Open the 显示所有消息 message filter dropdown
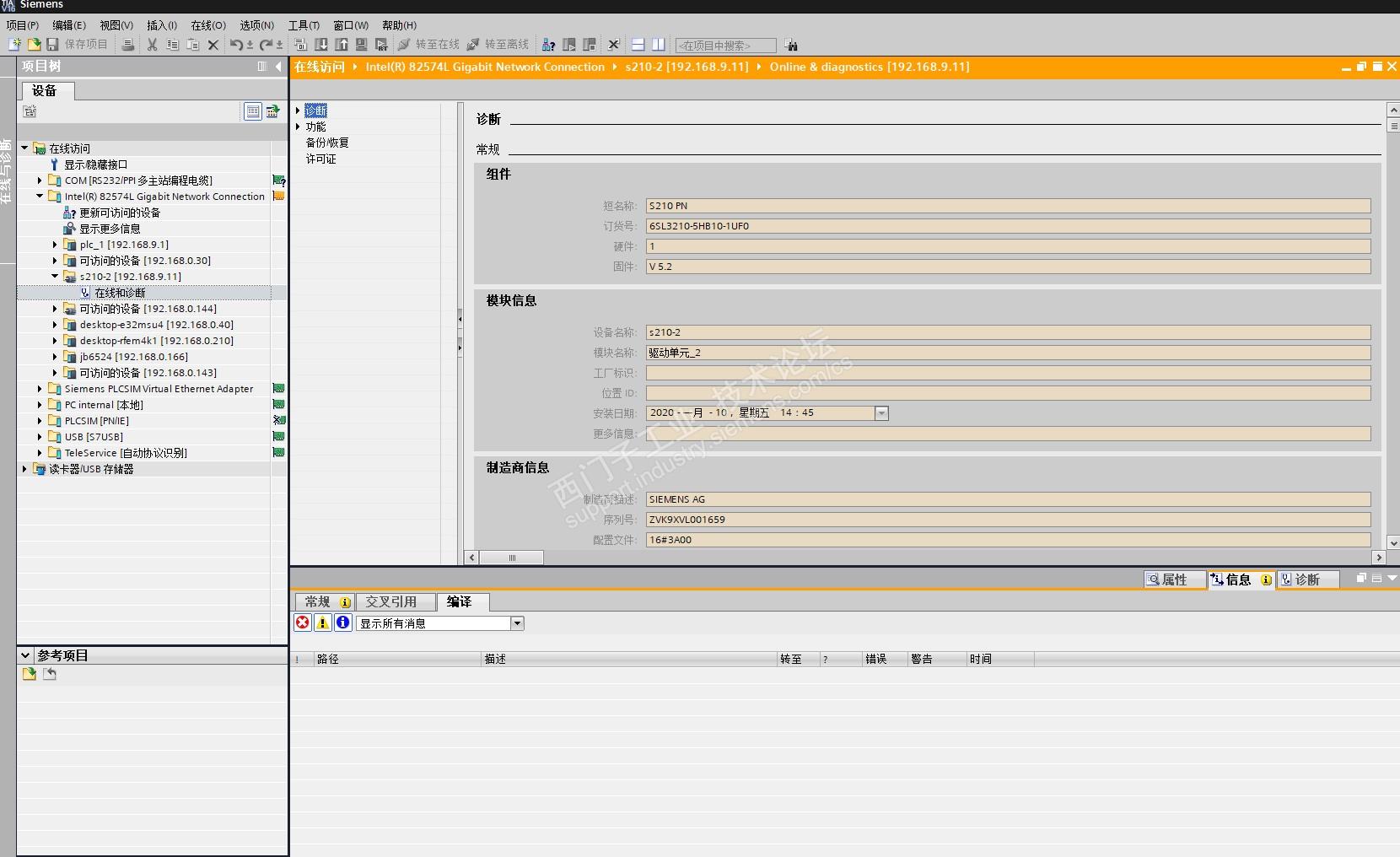This screenshot has height=857, width=1400. [518, 623]
